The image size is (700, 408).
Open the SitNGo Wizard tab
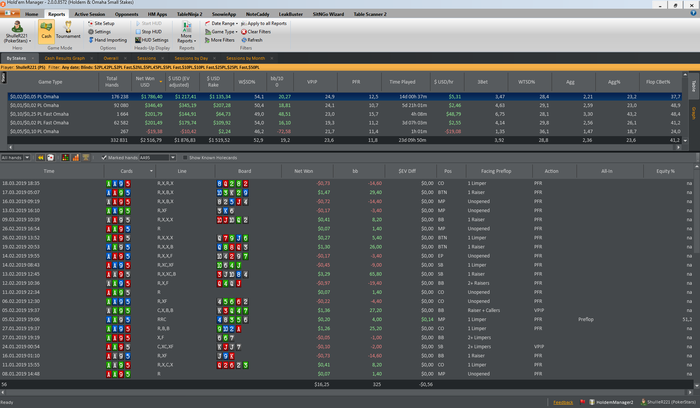pos(328,14)
